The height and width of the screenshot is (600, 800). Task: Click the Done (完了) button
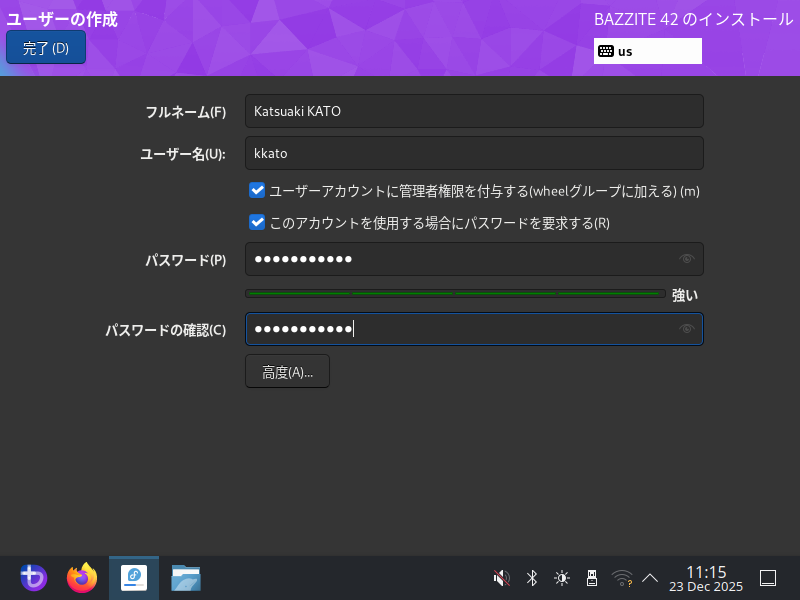[46, 48]
